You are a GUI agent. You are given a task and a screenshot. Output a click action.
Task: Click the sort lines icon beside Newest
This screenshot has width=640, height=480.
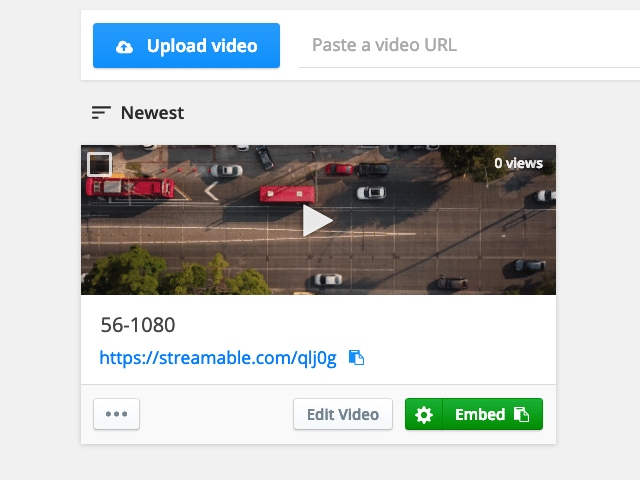(101, 113)
